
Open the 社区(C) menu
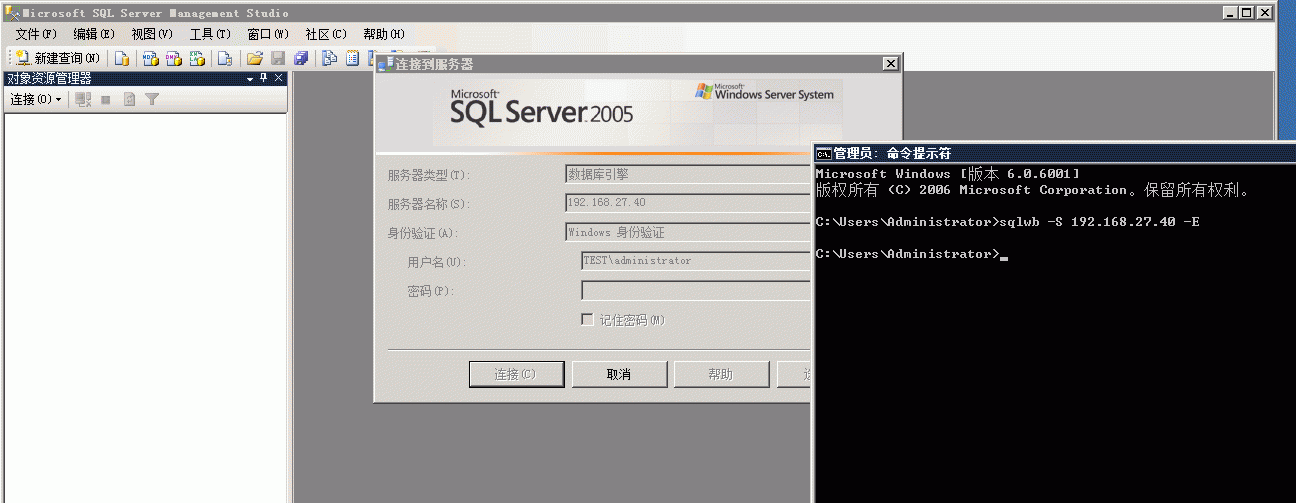pos(326,34)
